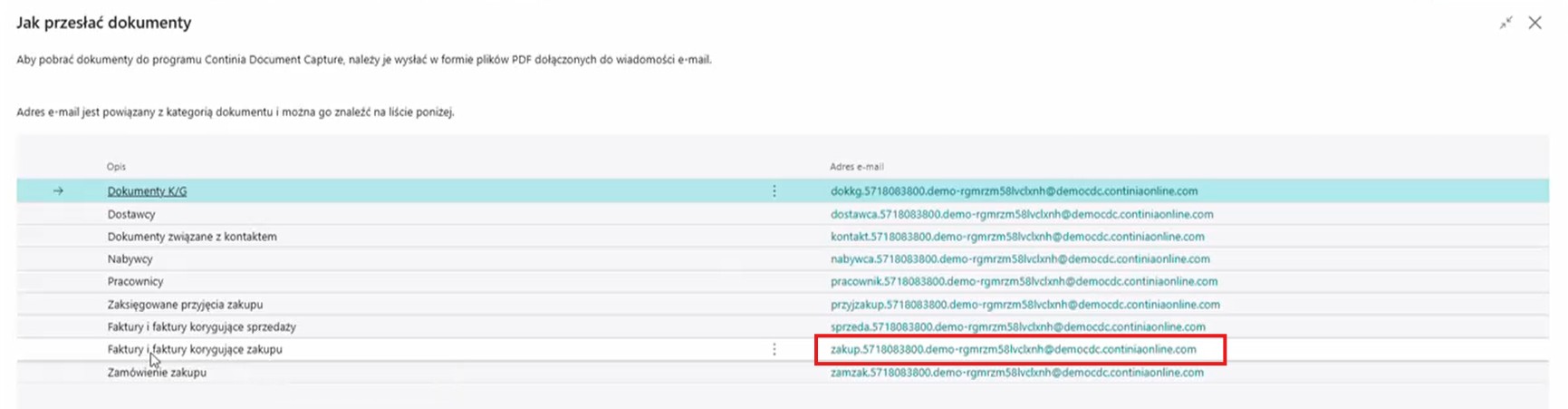Screen dimensions: 1568x409
Task: Open row options for Dokumenty K/G
Action: 774,191
